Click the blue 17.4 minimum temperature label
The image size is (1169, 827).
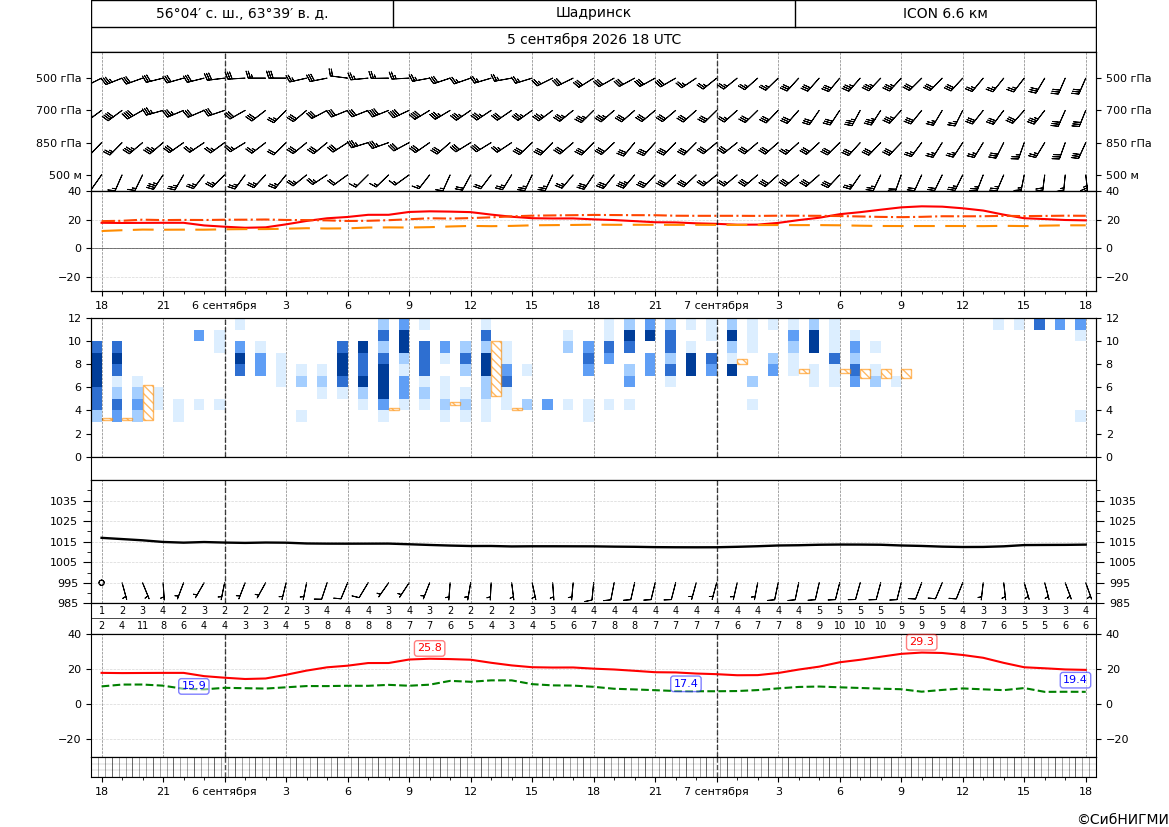click(x=686, y=683)
